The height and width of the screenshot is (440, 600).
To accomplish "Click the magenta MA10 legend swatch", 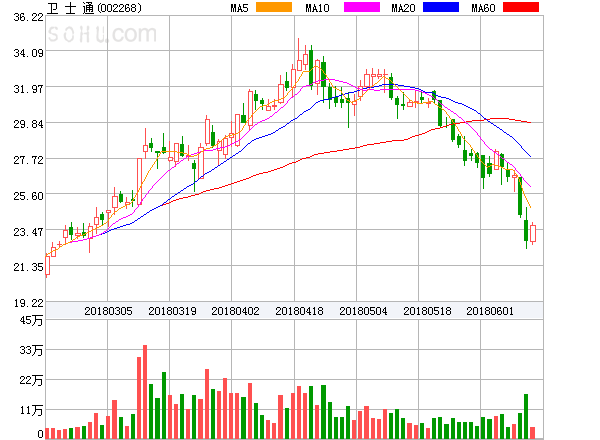I will click(362, 7).
